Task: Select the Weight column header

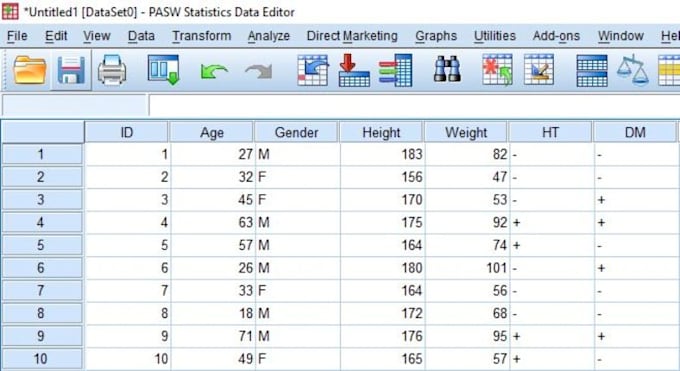Action: click(466, 132)
